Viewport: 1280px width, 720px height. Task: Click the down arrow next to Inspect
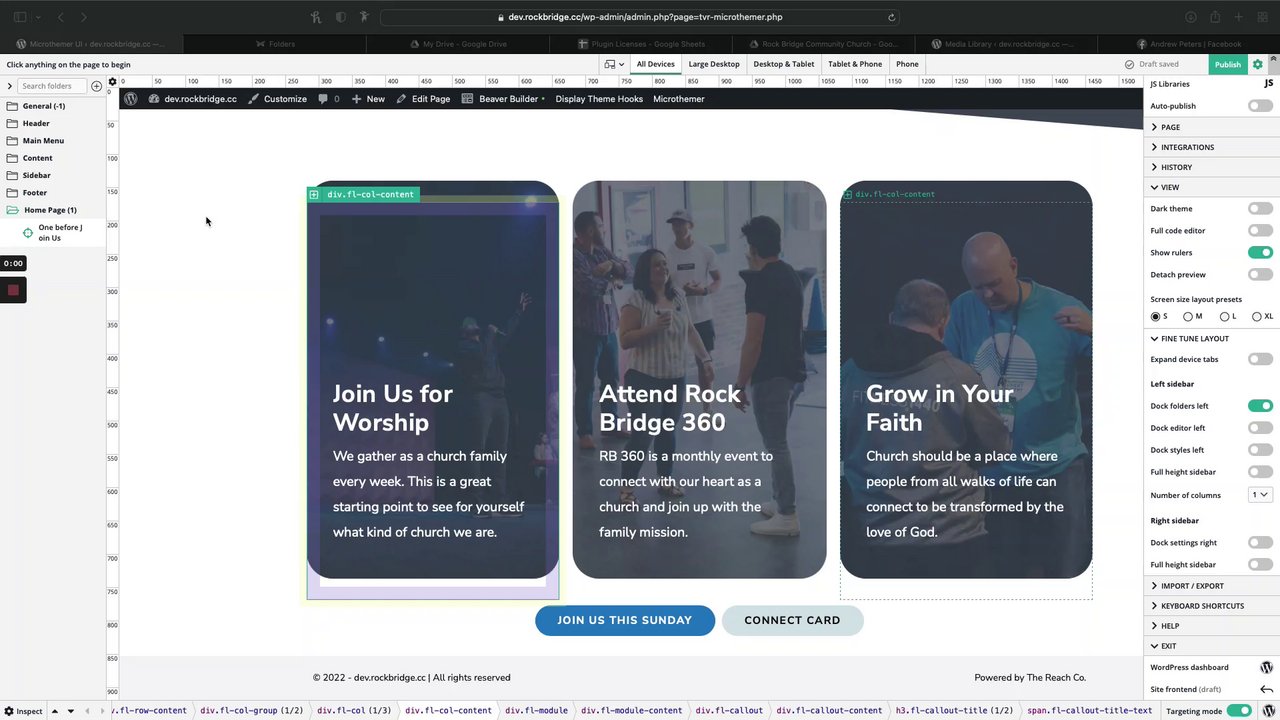pos(70,711)
